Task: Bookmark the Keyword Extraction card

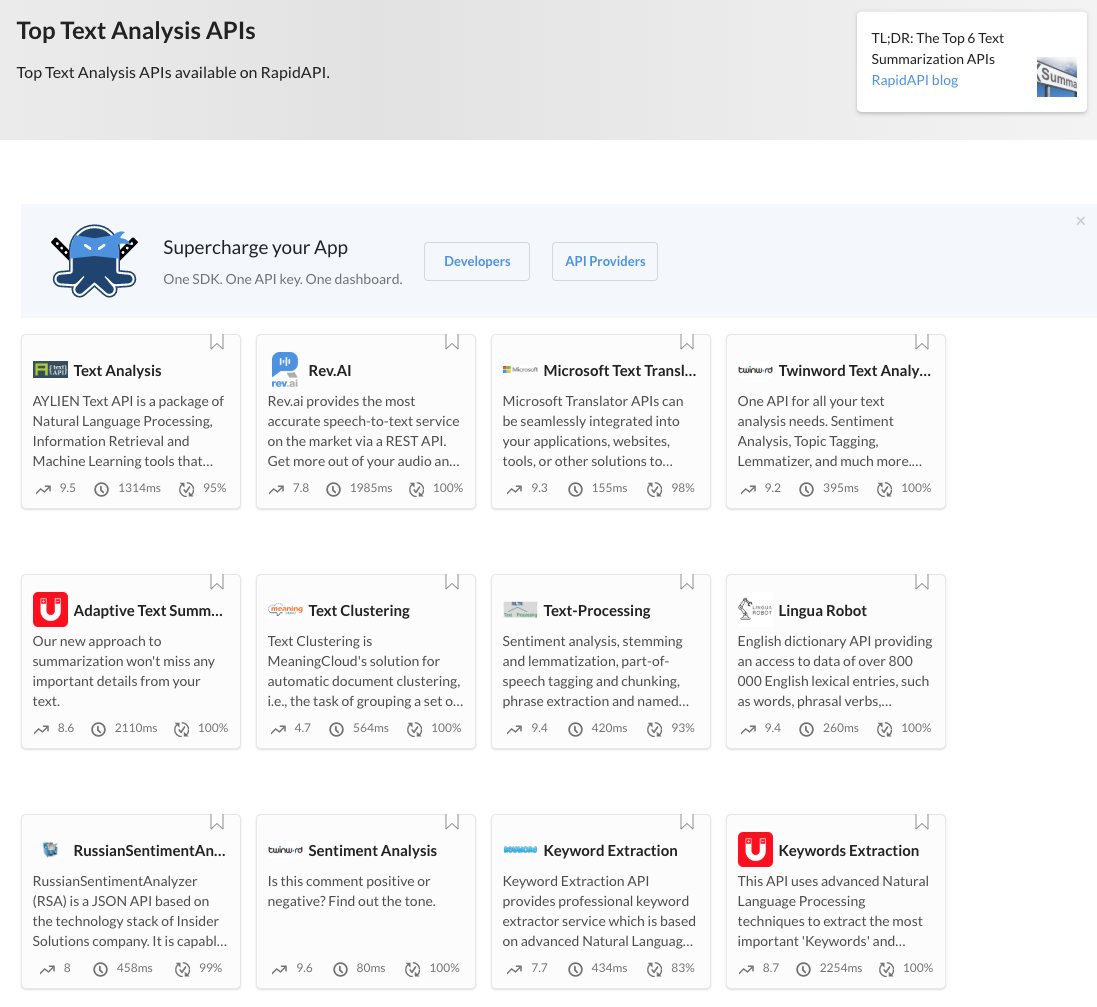Action: point(687,822)
